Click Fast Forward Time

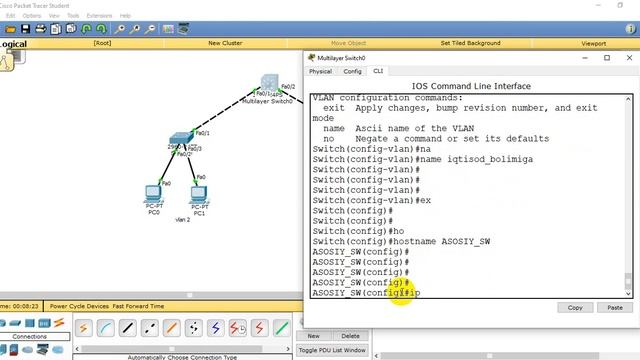coord(138,306)
